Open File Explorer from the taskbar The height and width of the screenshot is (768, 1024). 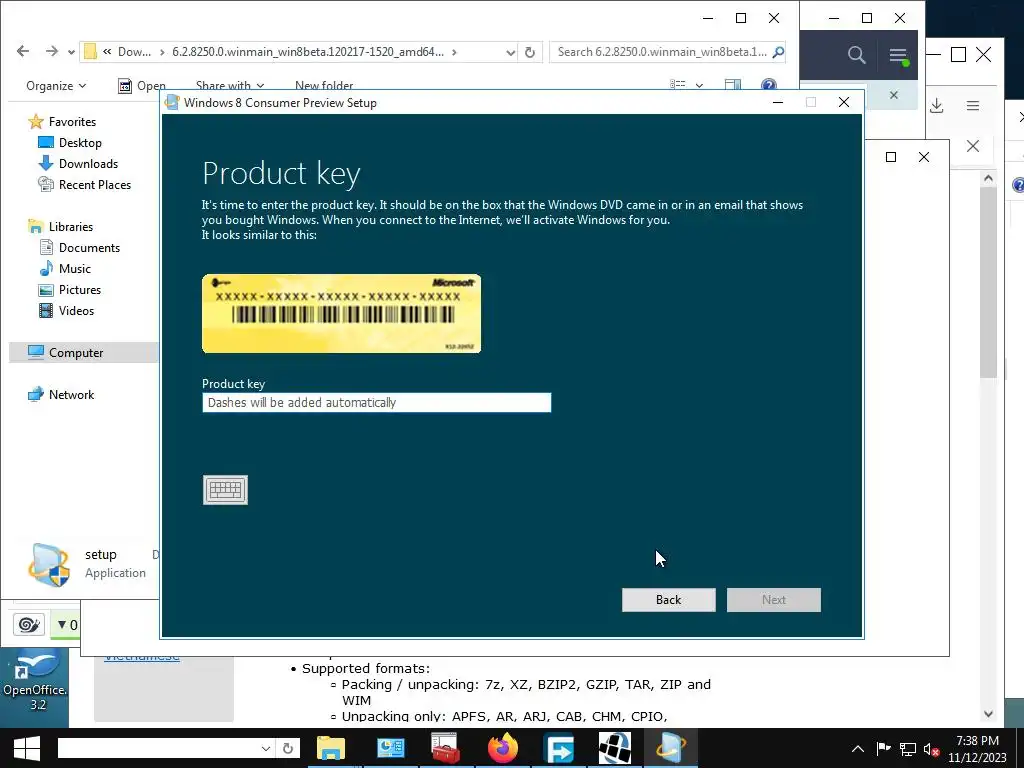pos(331,748)
